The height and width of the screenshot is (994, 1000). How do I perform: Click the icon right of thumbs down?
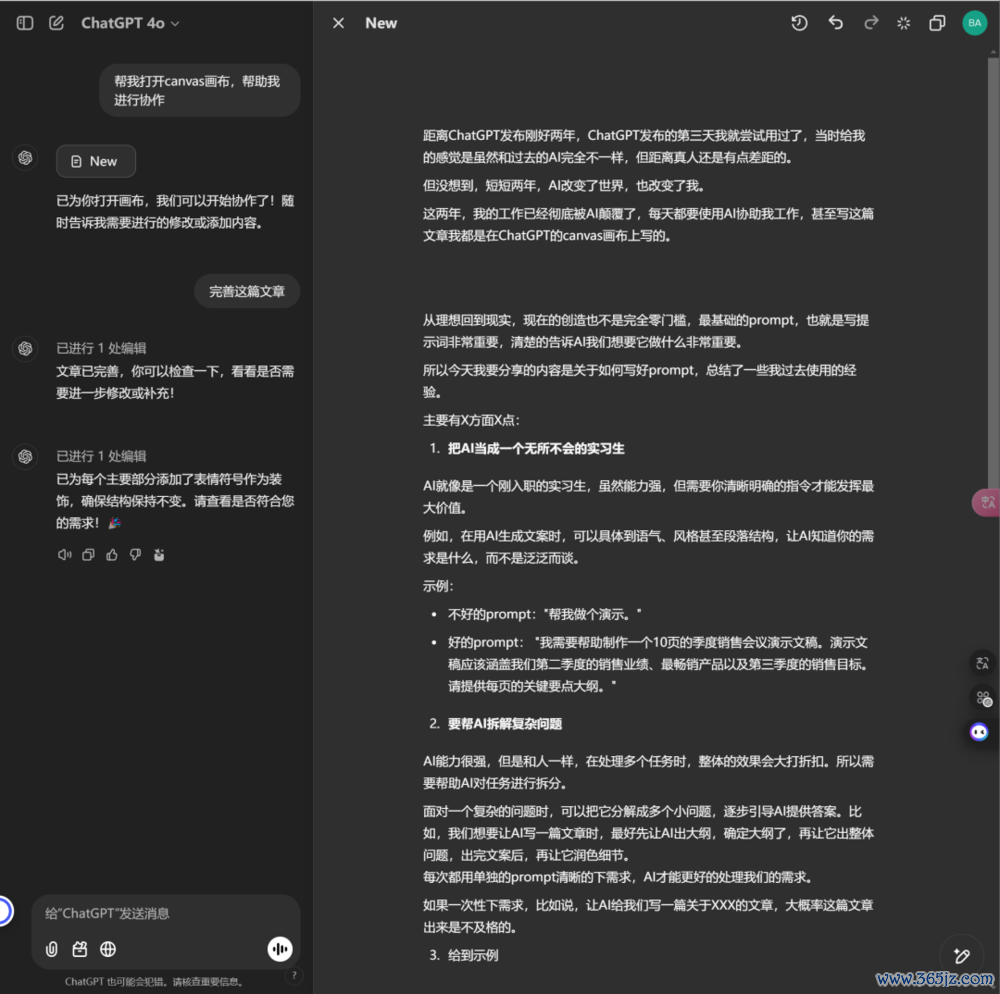(159, 555)
